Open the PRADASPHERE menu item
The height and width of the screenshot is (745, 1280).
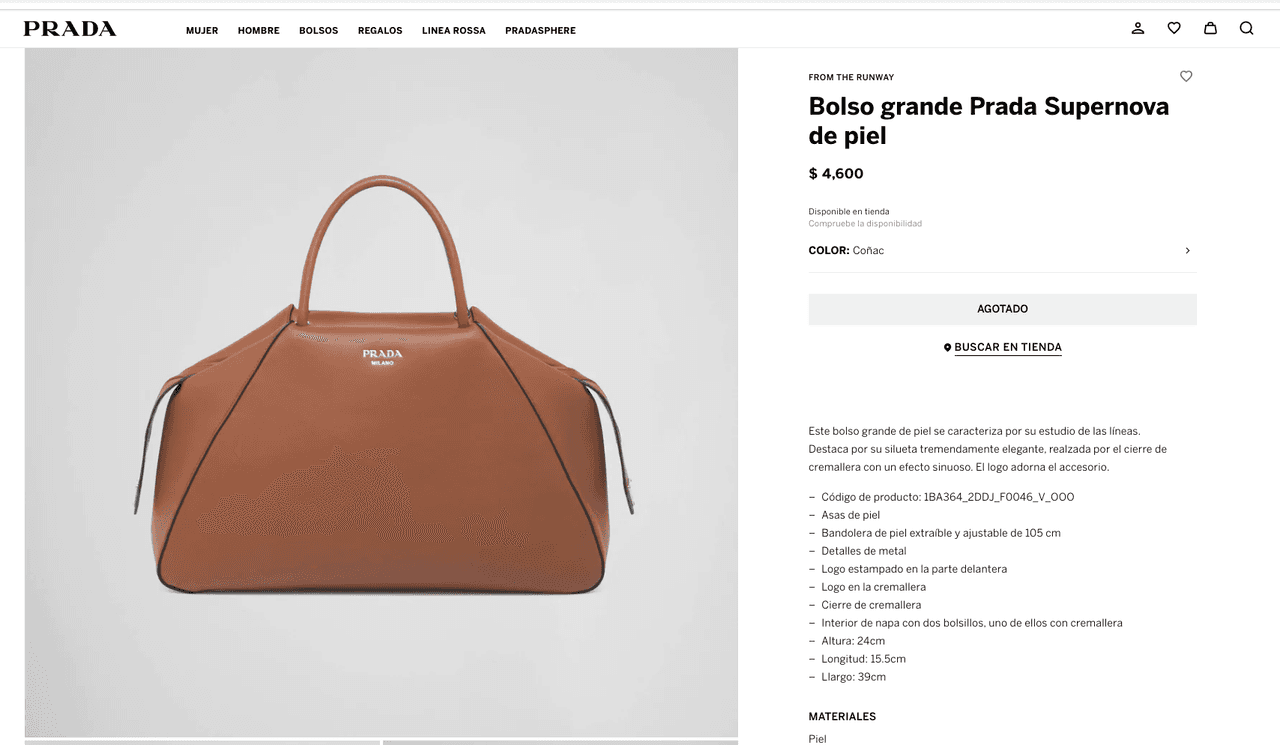click(x=540, y=31)
